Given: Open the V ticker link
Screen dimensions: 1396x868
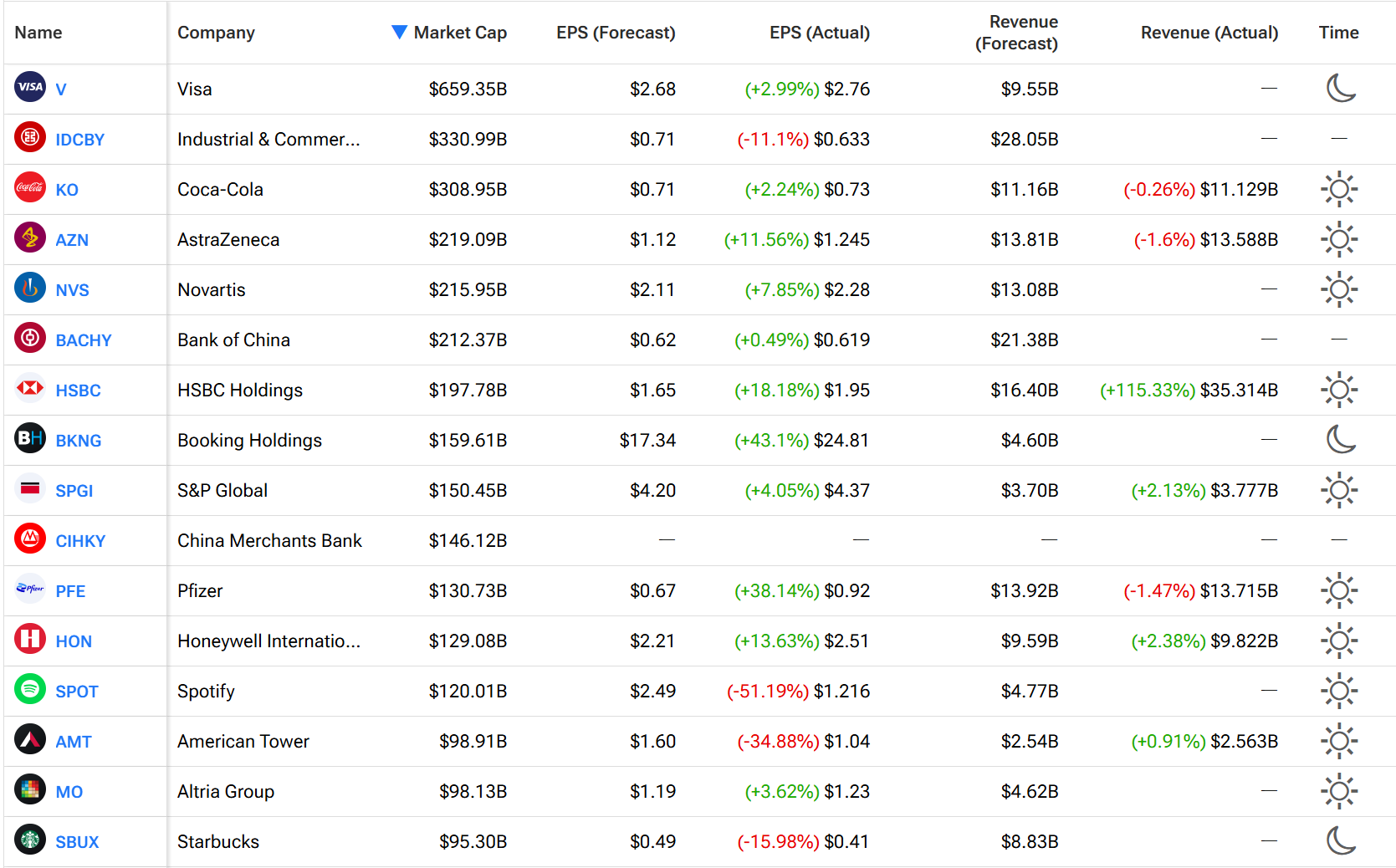Looking at the screenshot, I should tap(61, 89).
